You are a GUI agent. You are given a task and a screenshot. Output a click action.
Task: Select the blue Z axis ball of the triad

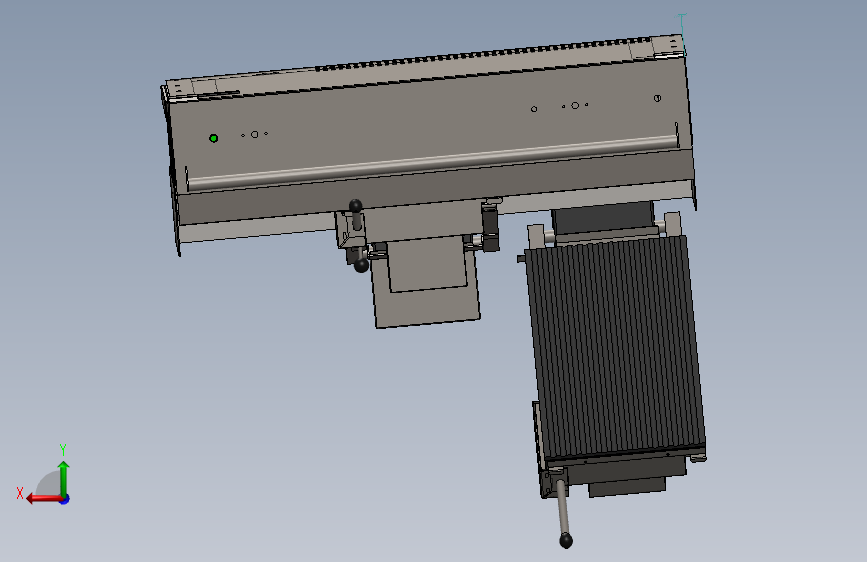[x=65, y=499]
